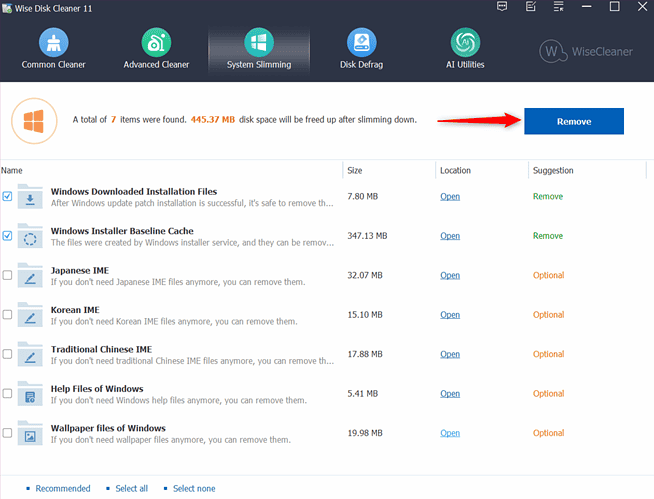Viewport: 654px width, 499px height.
Task: Uncheck Windows Installer Baseline Cache
Action: pyautogui.click(x=8, y=236)
